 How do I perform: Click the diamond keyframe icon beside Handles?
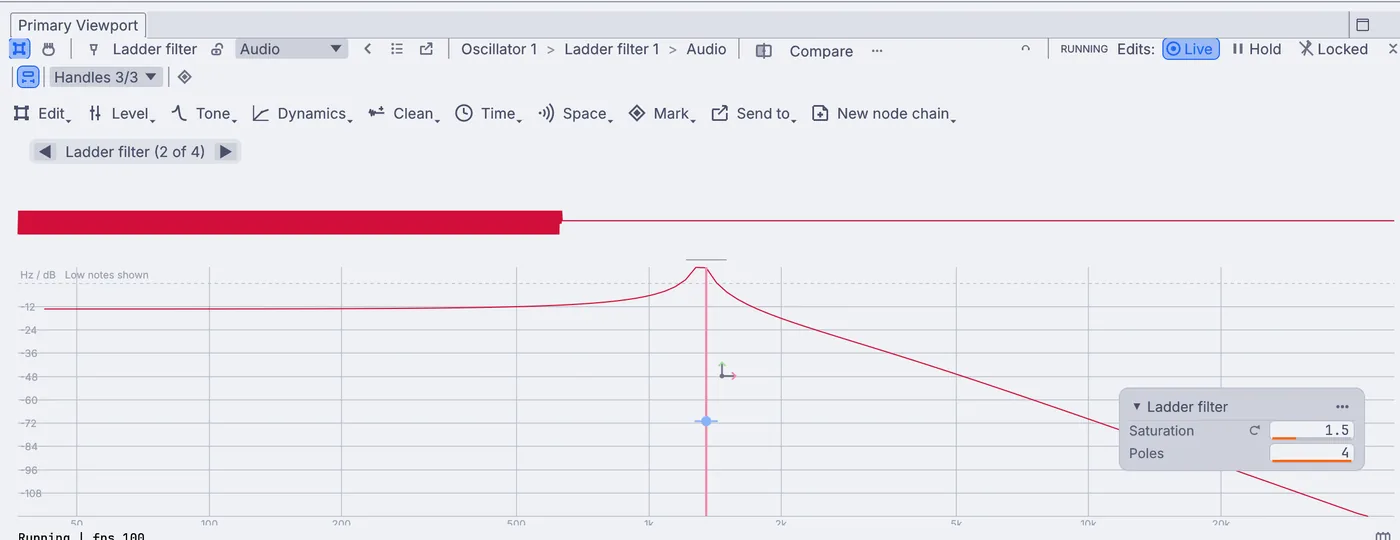[184, 77]
